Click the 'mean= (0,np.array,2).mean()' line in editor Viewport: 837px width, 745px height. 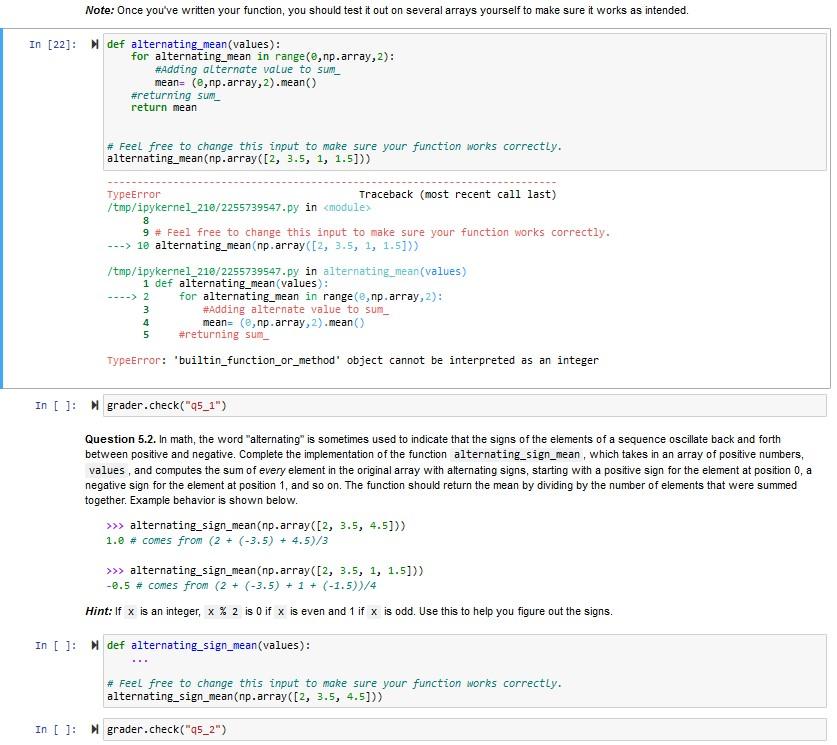[x=235, y=83]
